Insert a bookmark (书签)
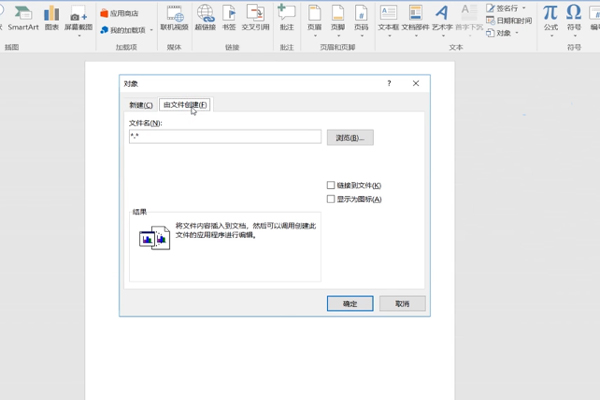This screenshot has height=400, width=600. pos(229,18)
